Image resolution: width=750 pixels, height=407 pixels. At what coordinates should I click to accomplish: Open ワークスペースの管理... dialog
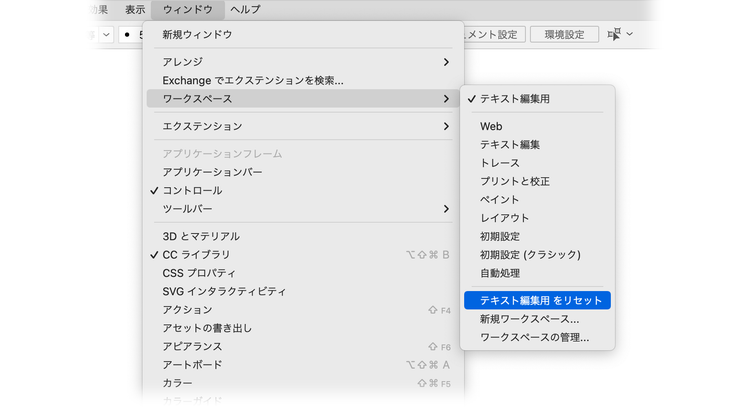[534, 337]
